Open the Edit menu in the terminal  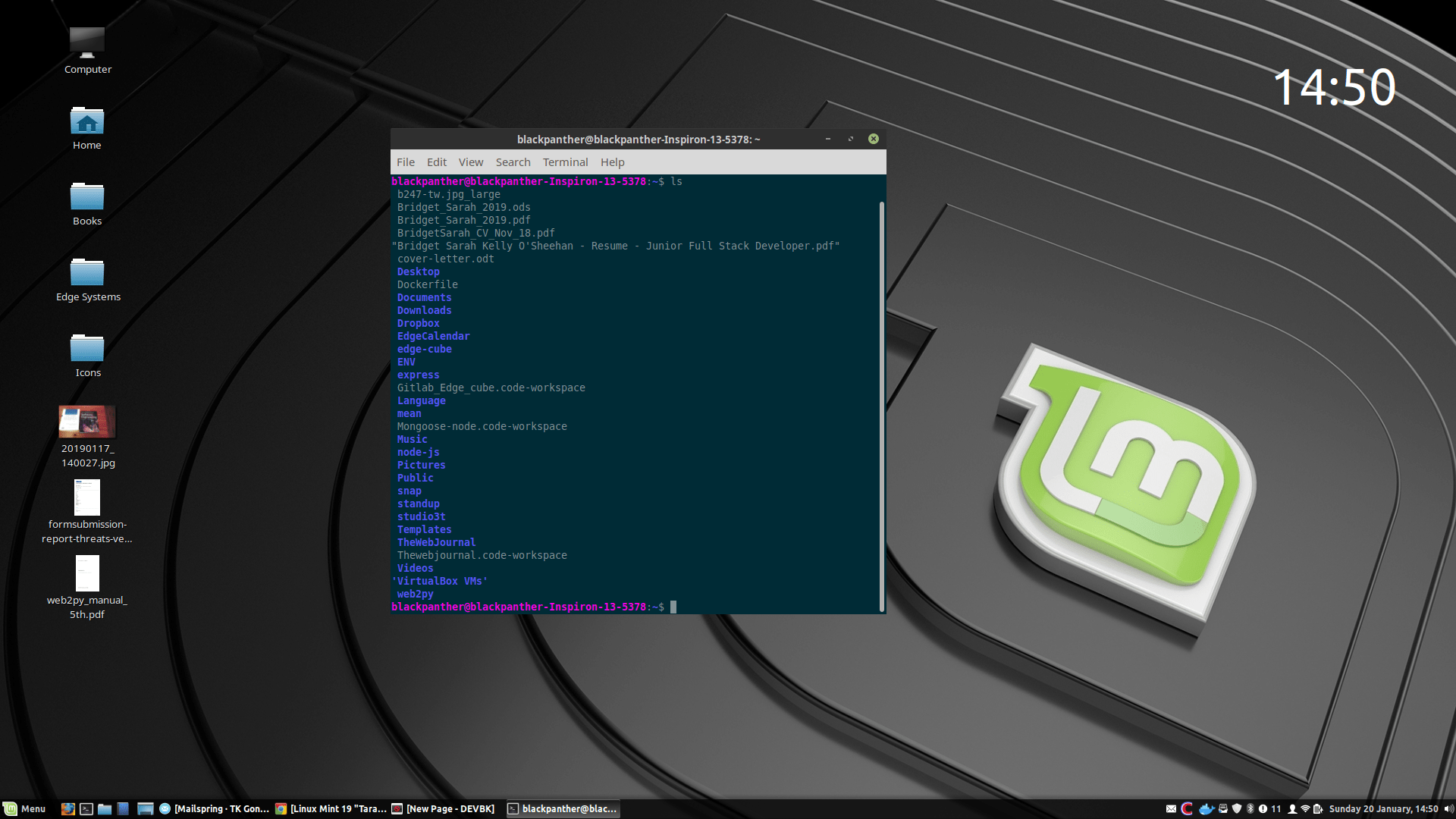pyautogui.click(x=436, y=162)
